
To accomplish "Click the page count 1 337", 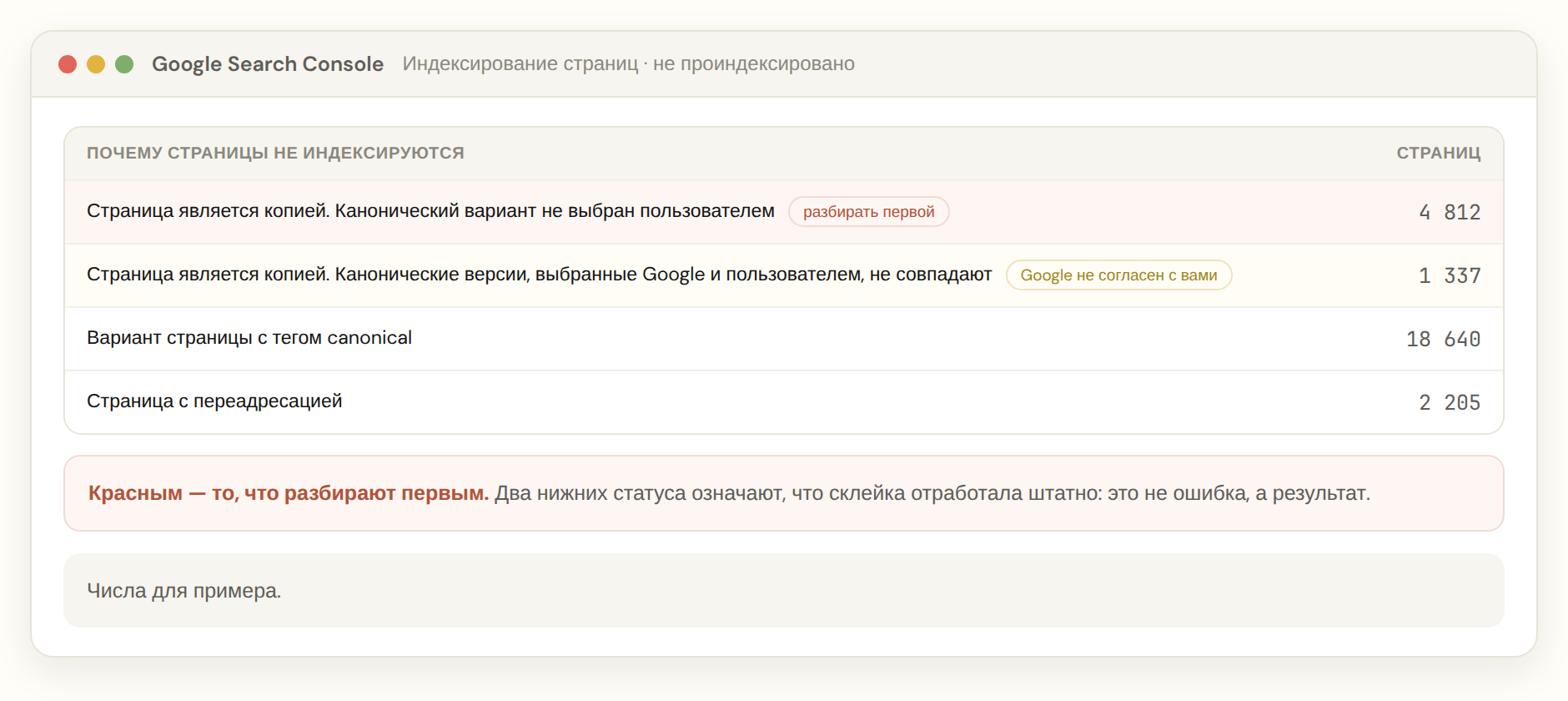I will coord(1450,275).
